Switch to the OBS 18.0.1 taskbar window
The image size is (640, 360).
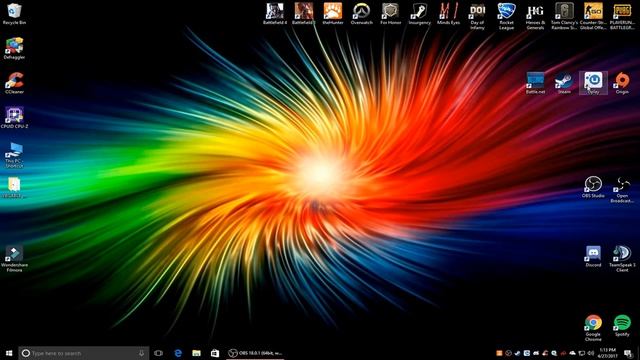coord(255,353)
